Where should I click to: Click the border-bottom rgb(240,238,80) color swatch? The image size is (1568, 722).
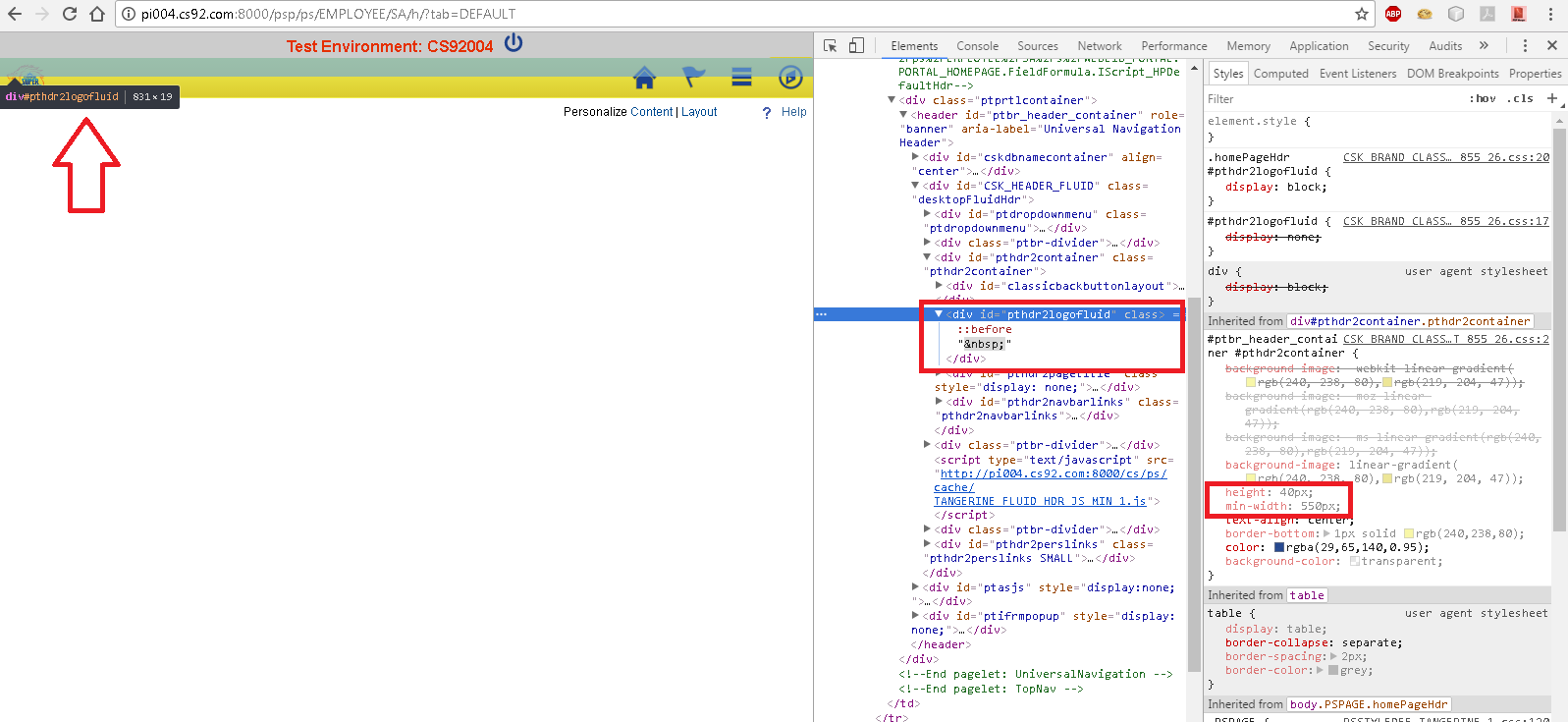tap(1409, 533)
